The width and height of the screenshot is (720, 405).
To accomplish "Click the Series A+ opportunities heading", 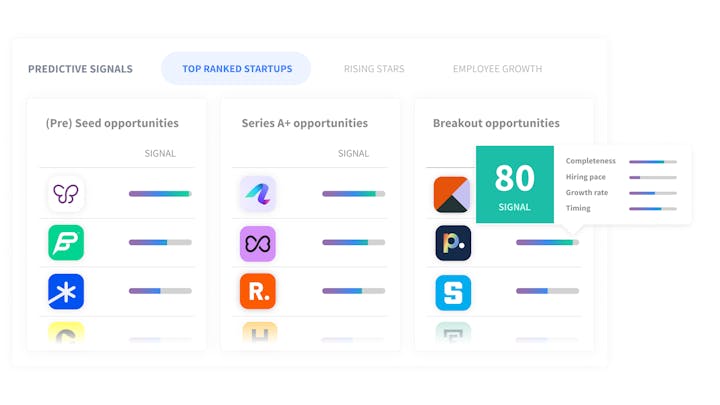I will coord(304,123).
